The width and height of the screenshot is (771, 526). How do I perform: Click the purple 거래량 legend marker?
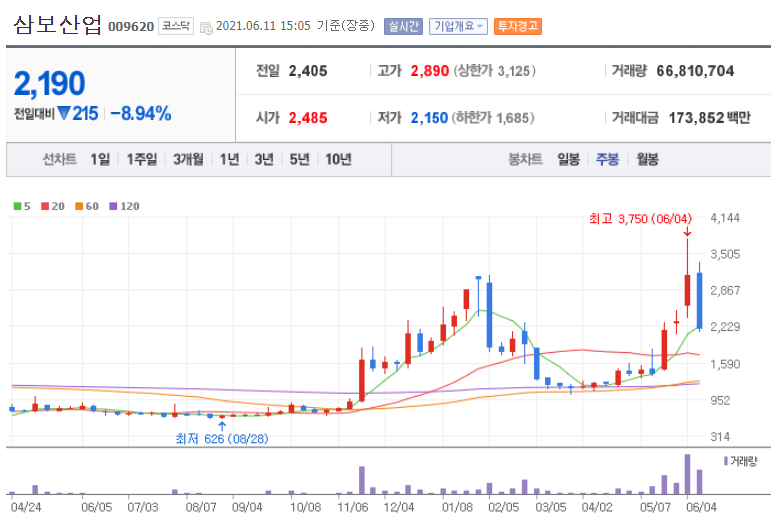(726, 461)
